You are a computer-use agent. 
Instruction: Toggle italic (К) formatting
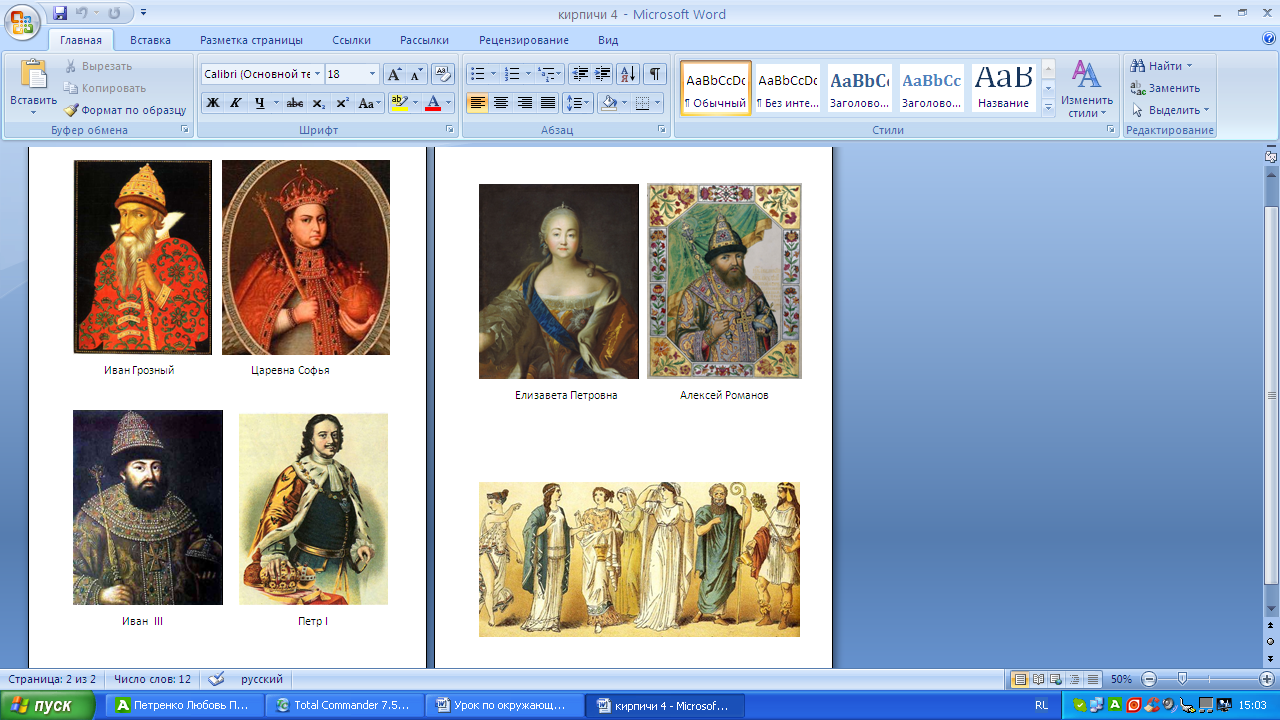point(236,103)
